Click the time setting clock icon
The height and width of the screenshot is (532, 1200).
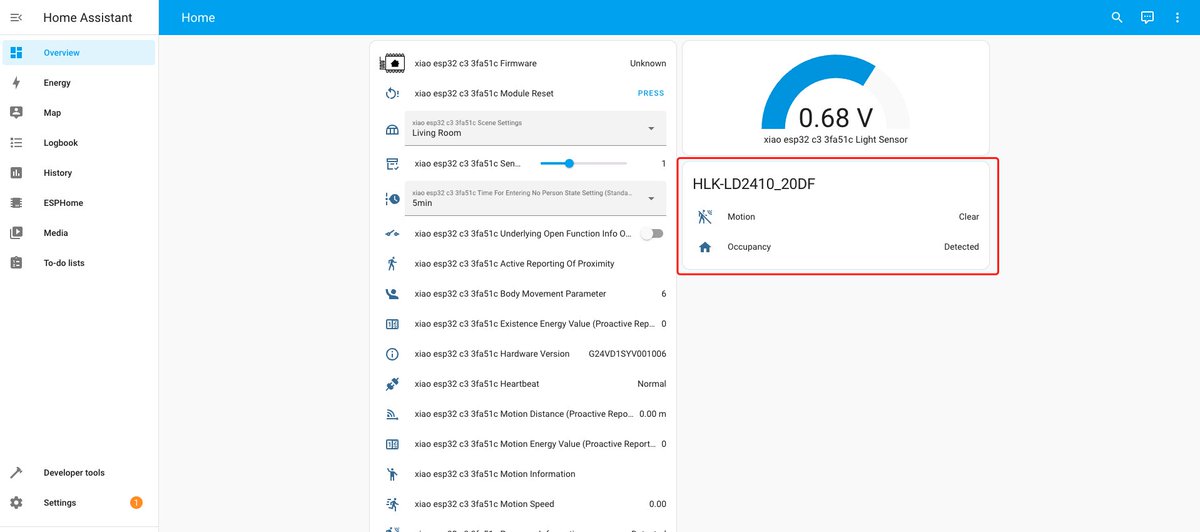392,199
